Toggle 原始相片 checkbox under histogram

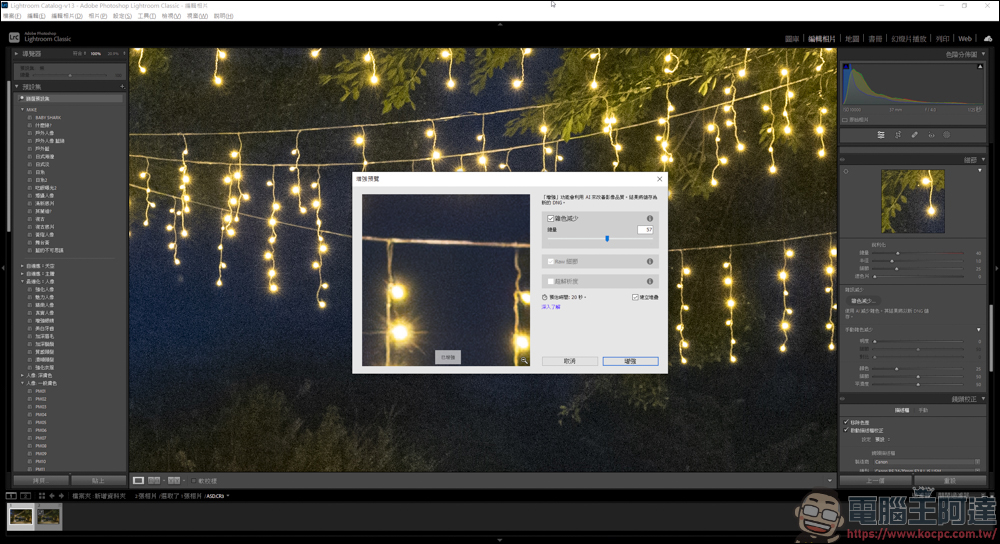pyautogui.click(x=845, y=120)
